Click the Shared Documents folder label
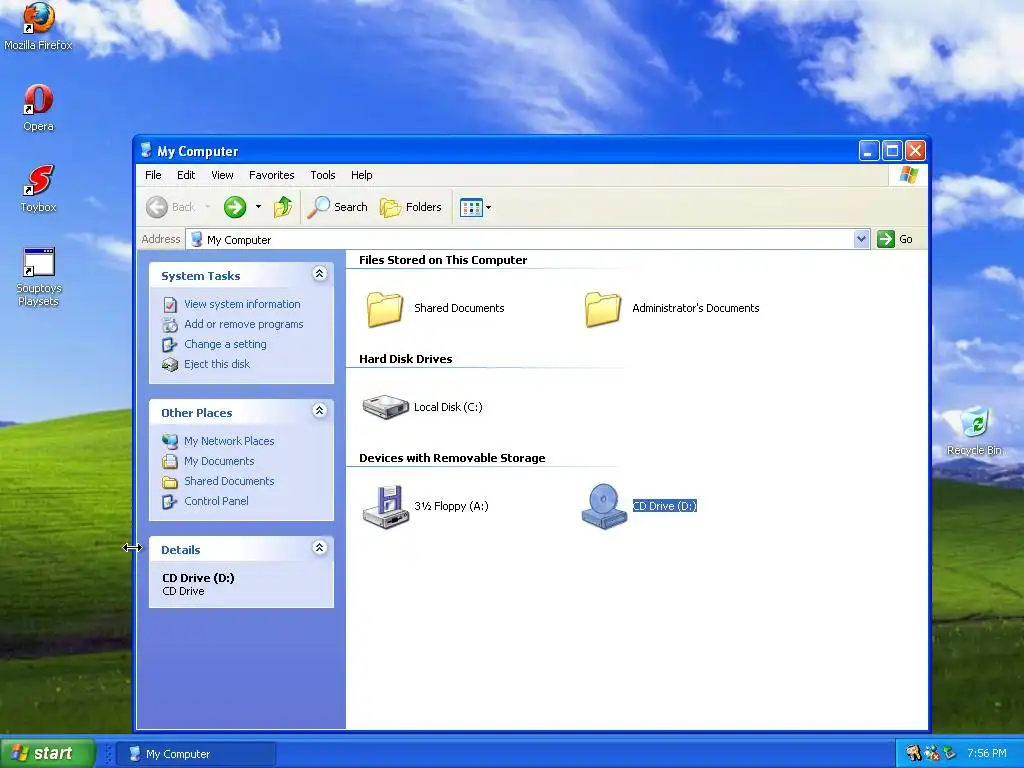1024x768 pixels. [459, 308]
